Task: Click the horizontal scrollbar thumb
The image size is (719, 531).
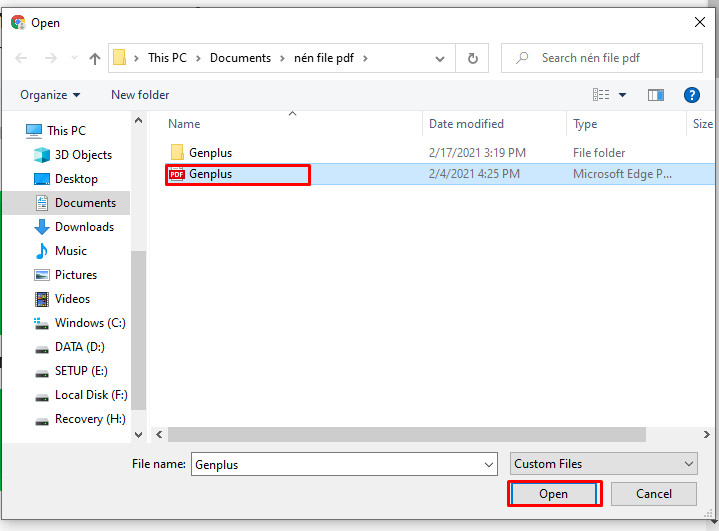Action: [407, 434]
